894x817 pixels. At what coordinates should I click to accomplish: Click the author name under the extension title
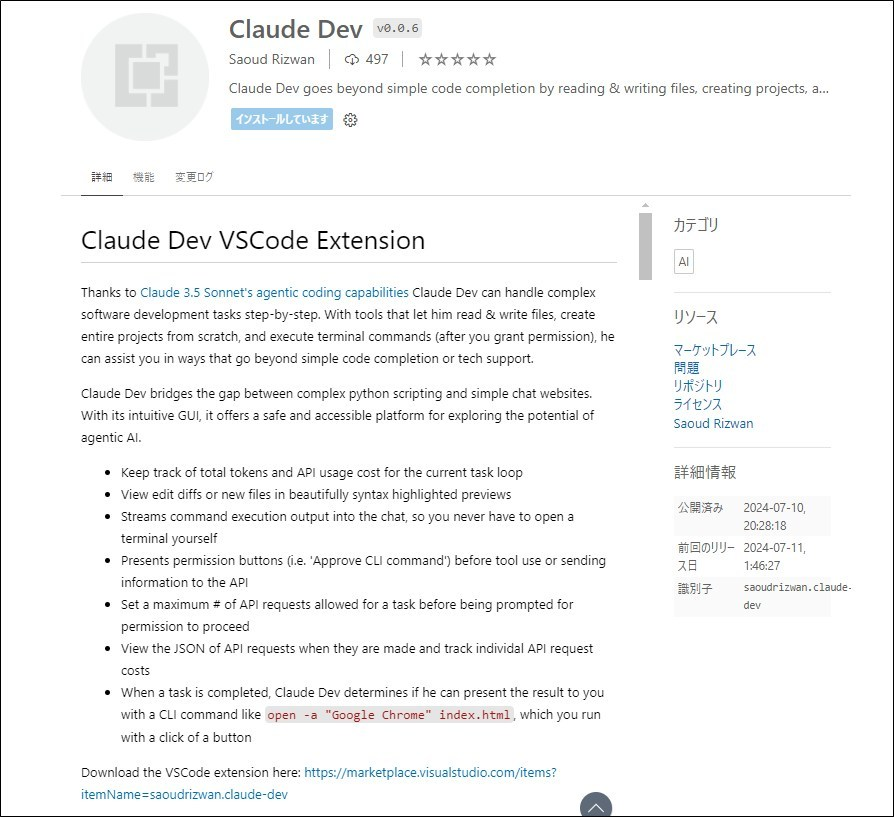[271, 59]
